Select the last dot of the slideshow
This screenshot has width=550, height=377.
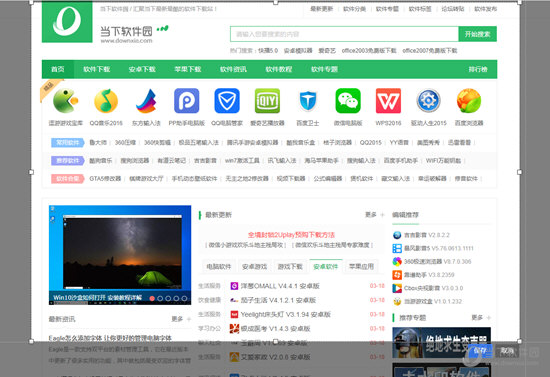(184, 298)
